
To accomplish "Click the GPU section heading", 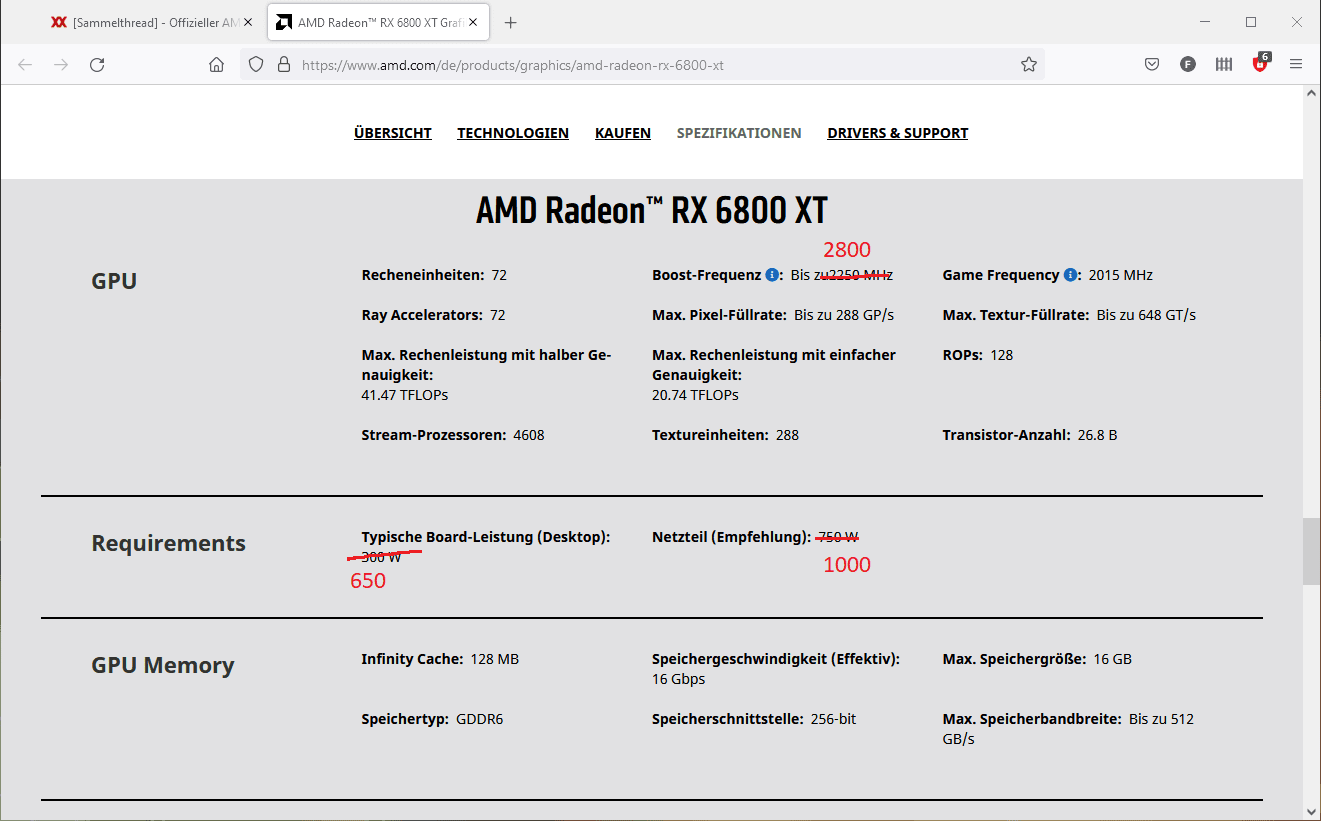I will (114, 281).
